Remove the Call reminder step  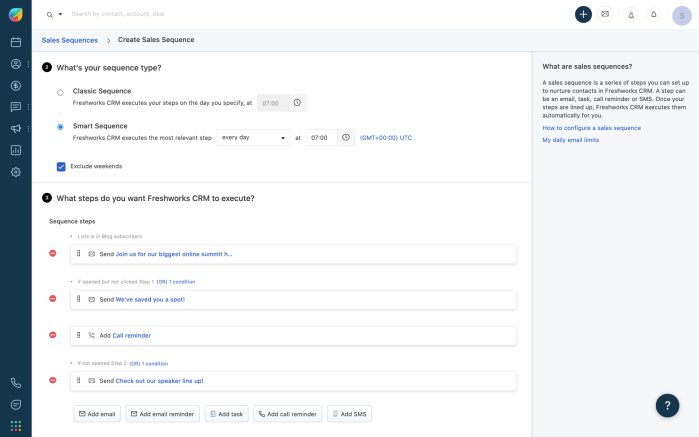point(53,335)
